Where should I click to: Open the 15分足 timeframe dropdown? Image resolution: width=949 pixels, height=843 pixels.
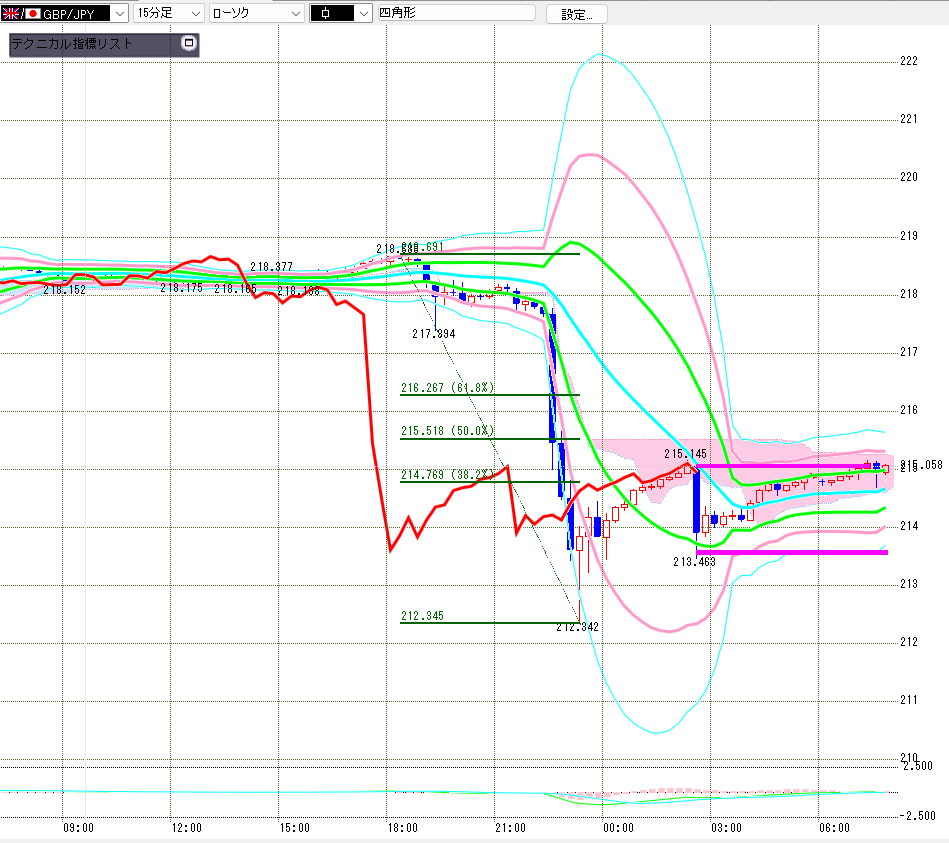tap(168, 13)
